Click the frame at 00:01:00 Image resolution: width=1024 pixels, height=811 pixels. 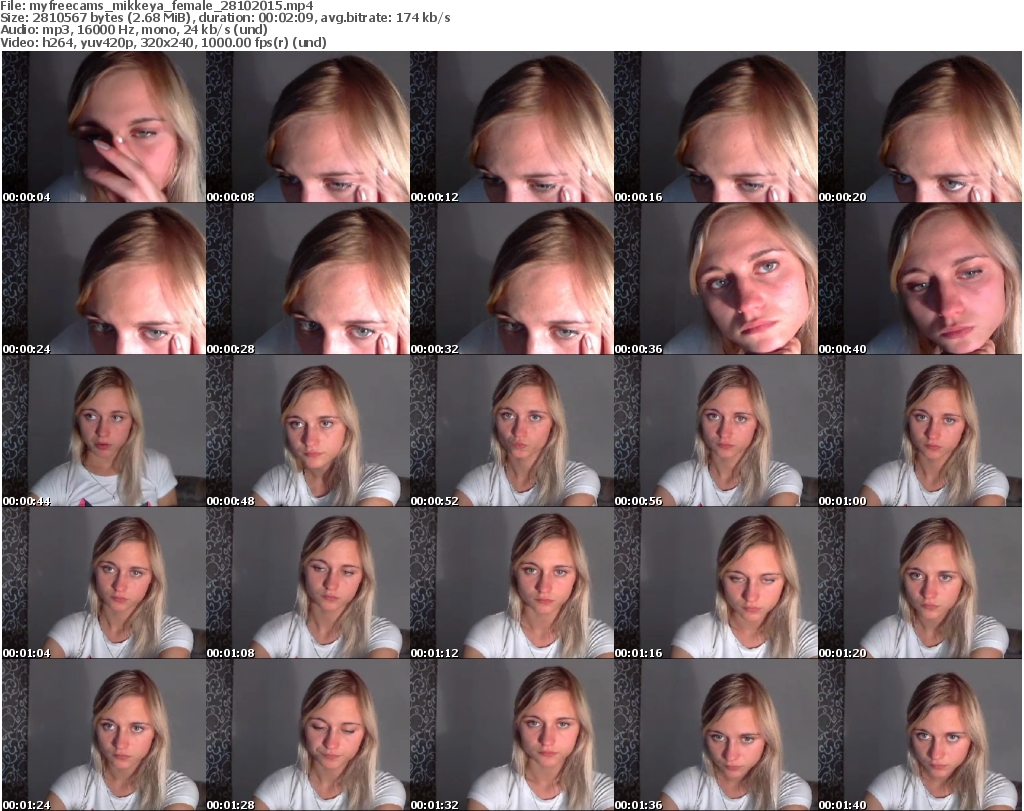point(920,431)
